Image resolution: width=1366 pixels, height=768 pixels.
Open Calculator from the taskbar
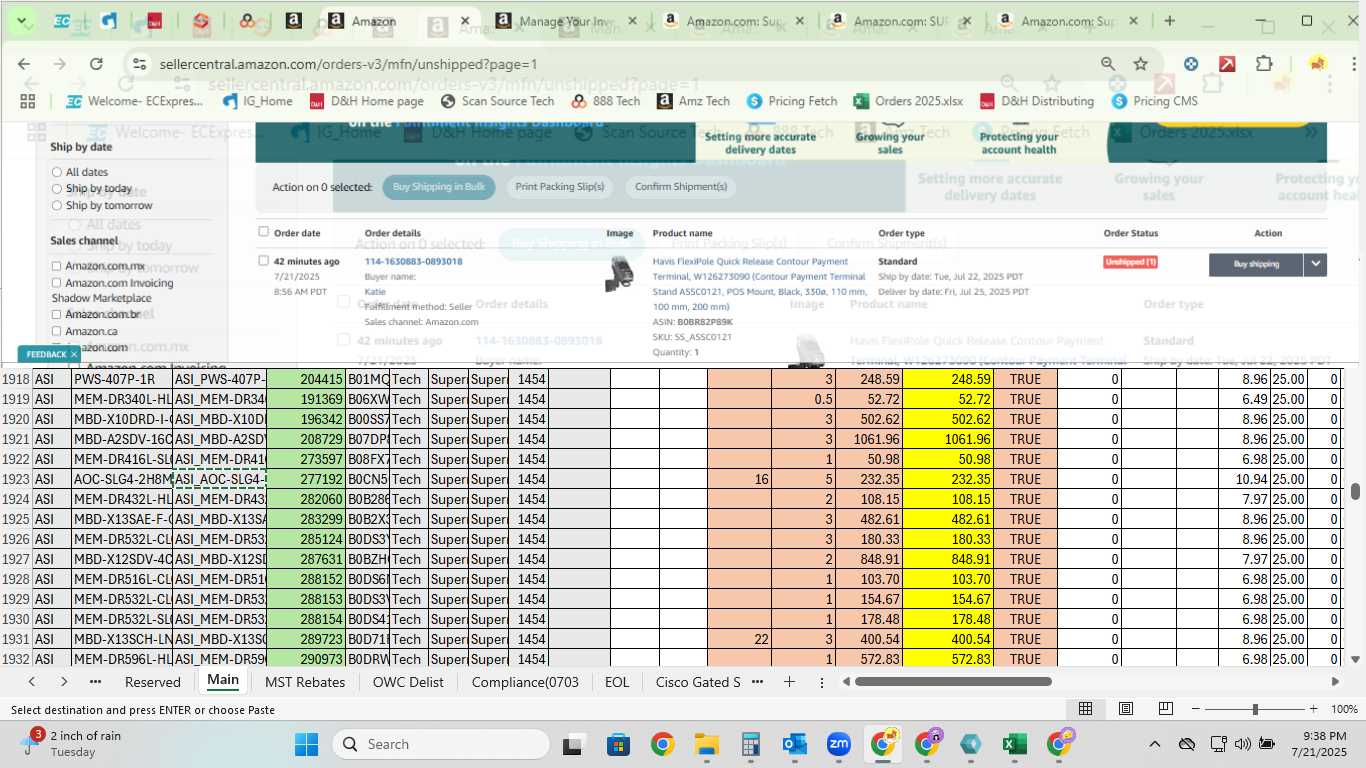coord(751,745)
